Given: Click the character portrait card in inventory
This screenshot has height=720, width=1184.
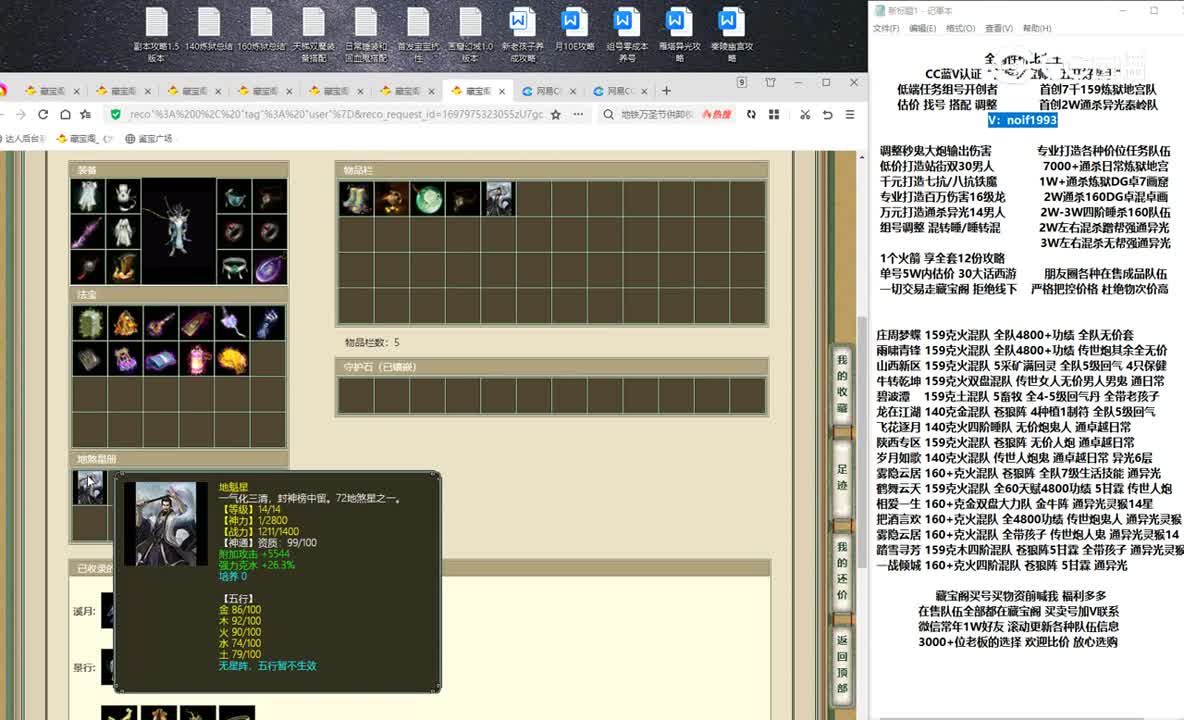Looking at the screenshot, I should [x=498, y=198].
